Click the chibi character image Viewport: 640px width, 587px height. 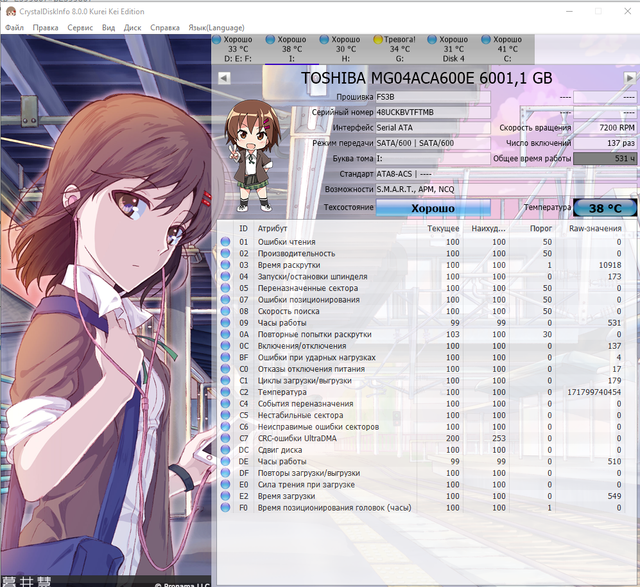pyautogui.click(x=253, y=156)
